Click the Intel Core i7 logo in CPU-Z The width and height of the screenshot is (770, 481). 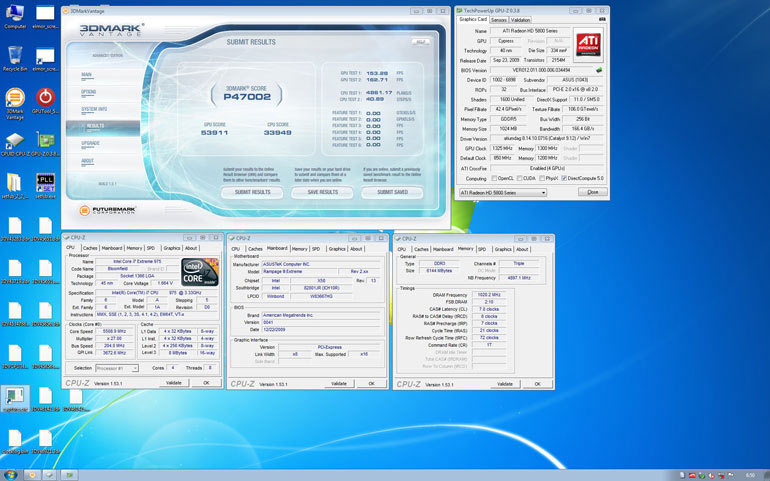pyautogui.click(x=199, y=272)
